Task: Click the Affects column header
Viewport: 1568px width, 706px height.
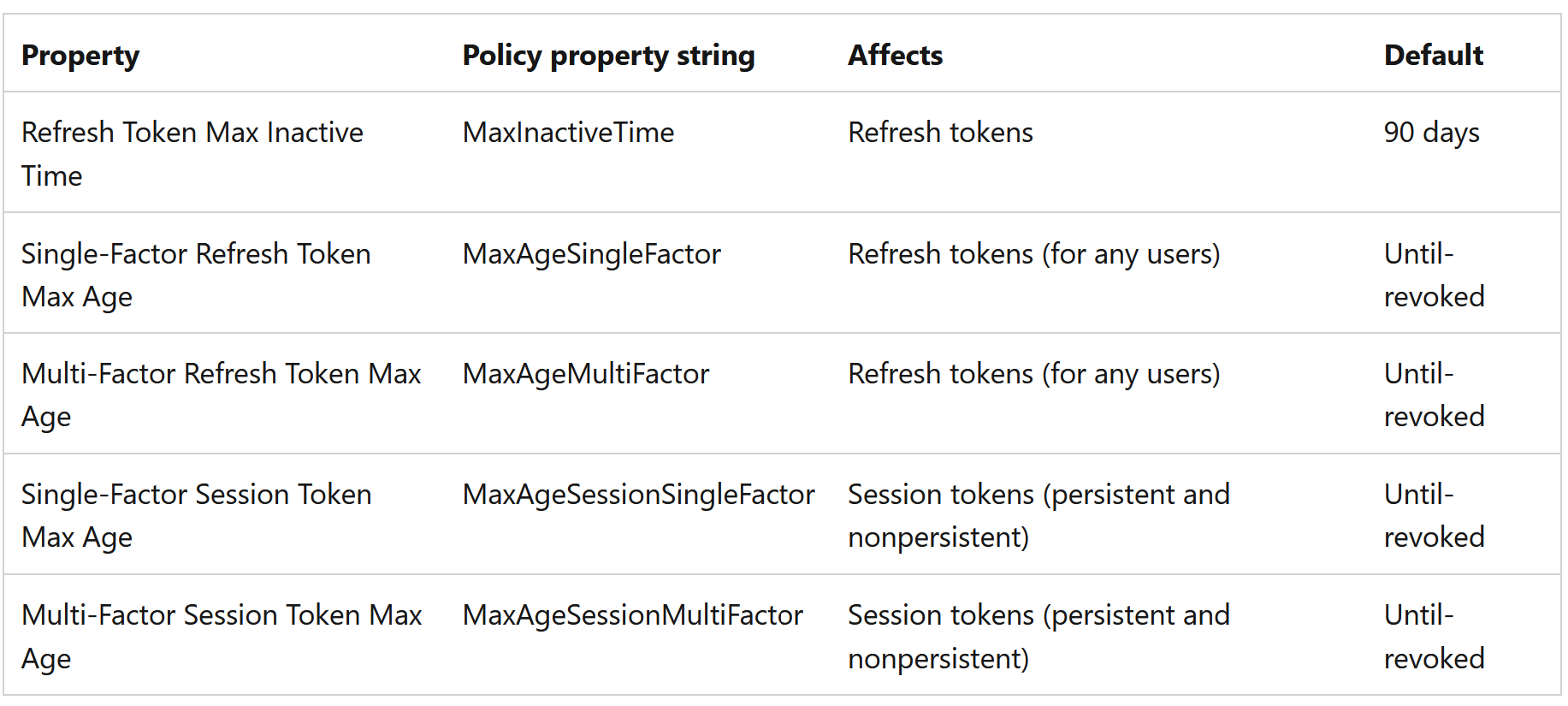Action: [895, 56]
